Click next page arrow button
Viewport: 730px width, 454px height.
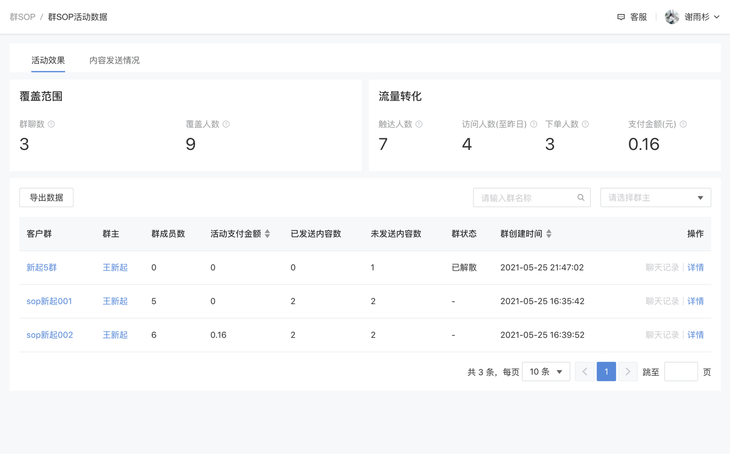[628, 372]
